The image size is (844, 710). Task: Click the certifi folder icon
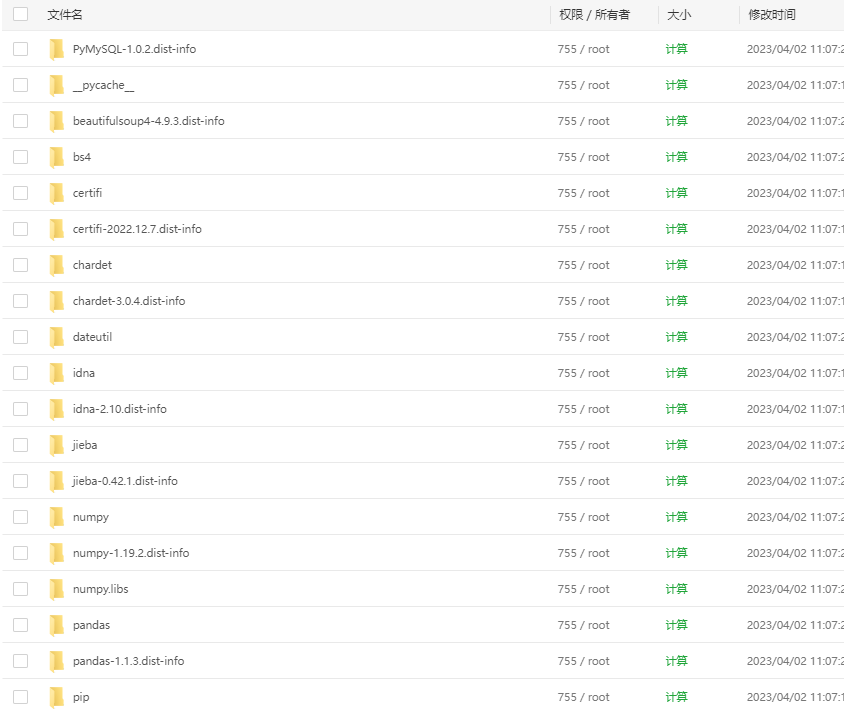[57, 194]
